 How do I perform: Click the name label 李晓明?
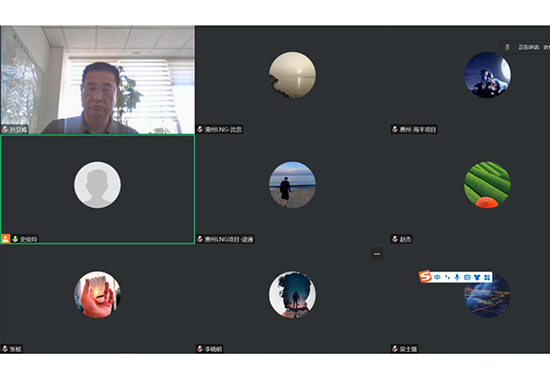click(x=213, y=349)
